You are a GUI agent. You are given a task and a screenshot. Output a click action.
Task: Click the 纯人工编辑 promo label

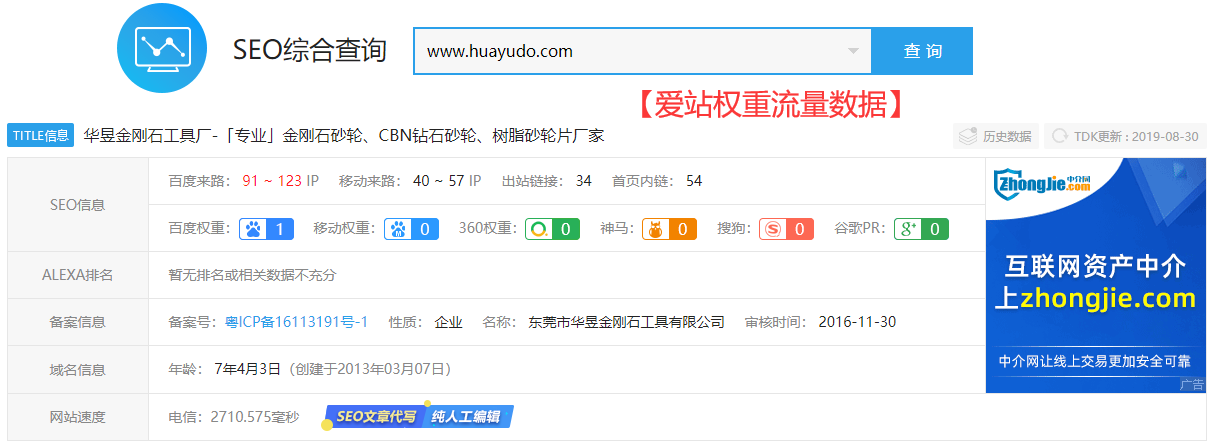point(467,417)
